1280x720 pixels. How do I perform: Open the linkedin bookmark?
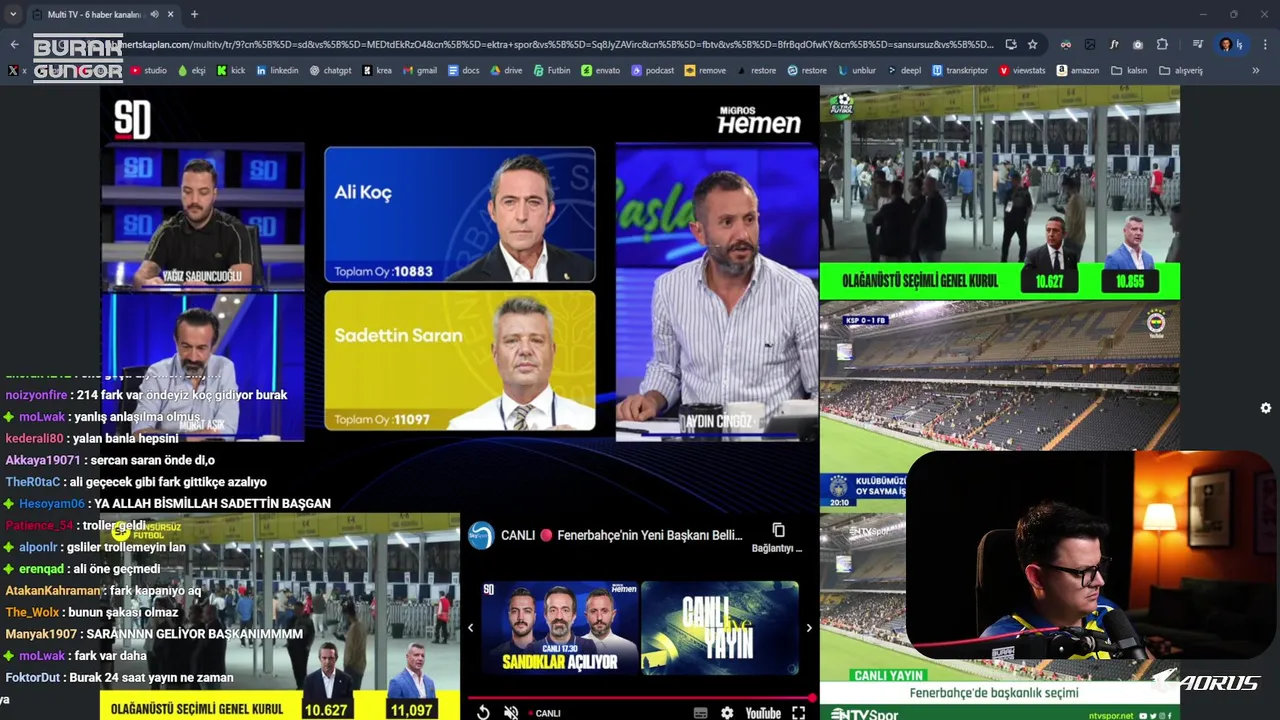277,70
